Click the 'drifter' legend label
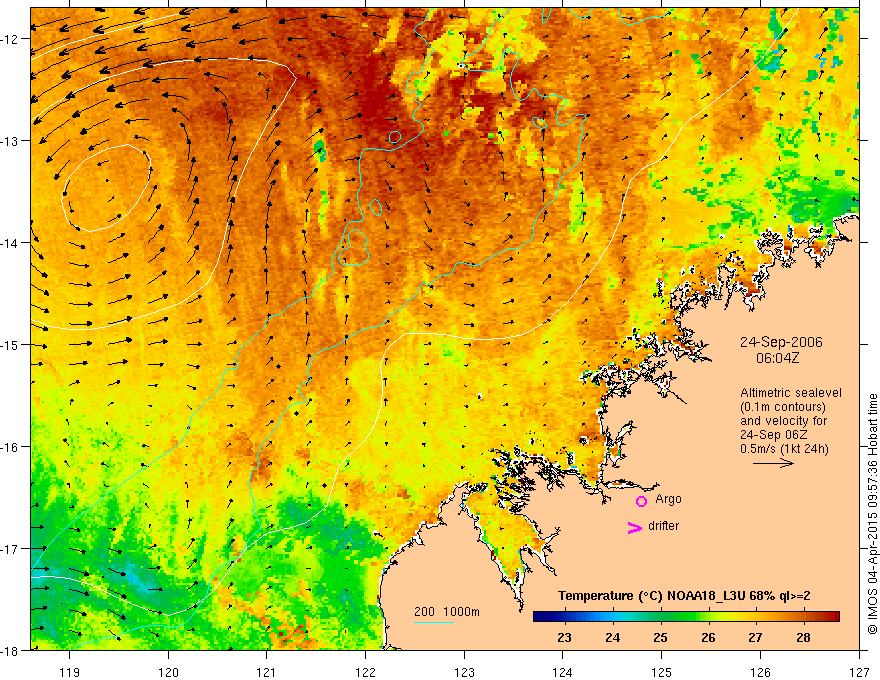The image size is (880, 680). [663, 526]
